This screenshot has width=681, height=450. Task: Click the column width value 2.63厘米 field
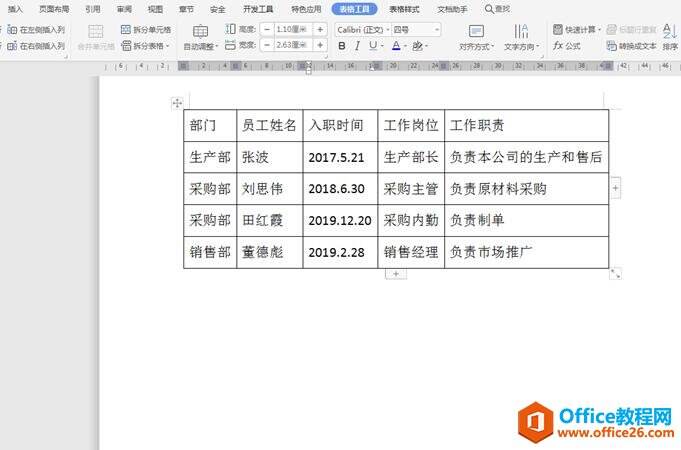click(294, 45)
